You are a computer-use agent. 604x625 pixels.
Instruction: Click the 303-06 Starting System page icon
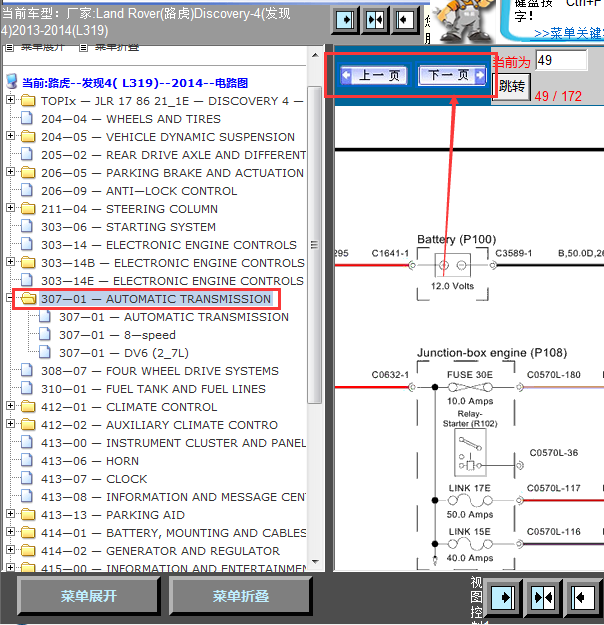coord(27,226)
